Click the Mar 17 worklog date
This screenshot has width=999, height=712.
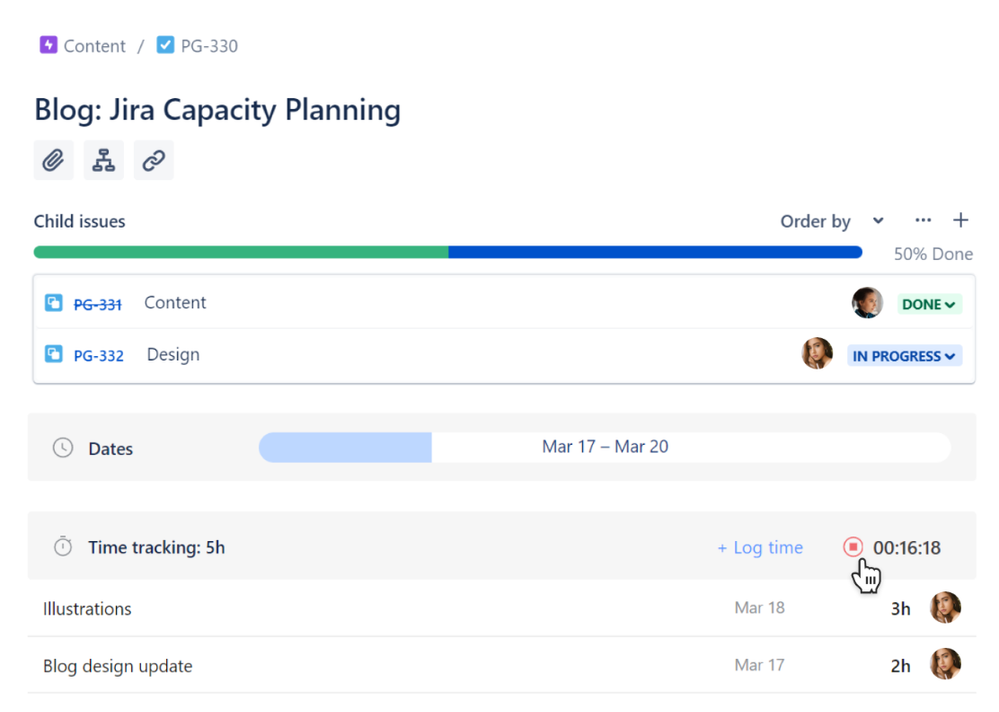click(759, 665)
